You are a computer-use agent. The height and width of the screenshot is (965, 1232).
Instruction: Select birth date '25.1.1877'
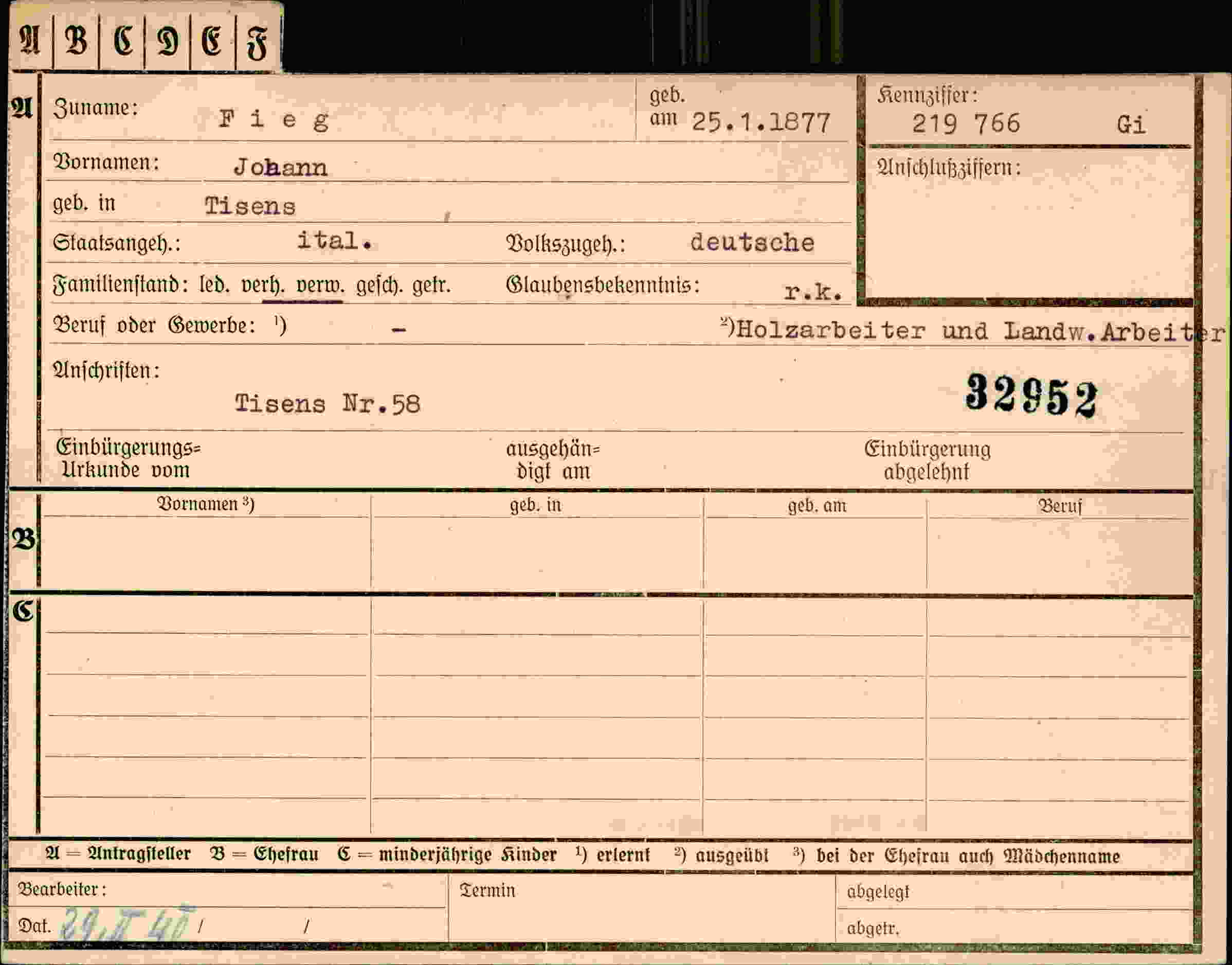pos(760,122)
